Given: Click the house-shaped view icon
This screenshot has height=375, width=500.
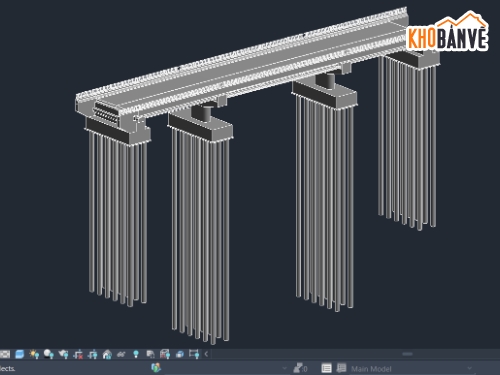Looking at the screenshot, I should coord(107,354).
